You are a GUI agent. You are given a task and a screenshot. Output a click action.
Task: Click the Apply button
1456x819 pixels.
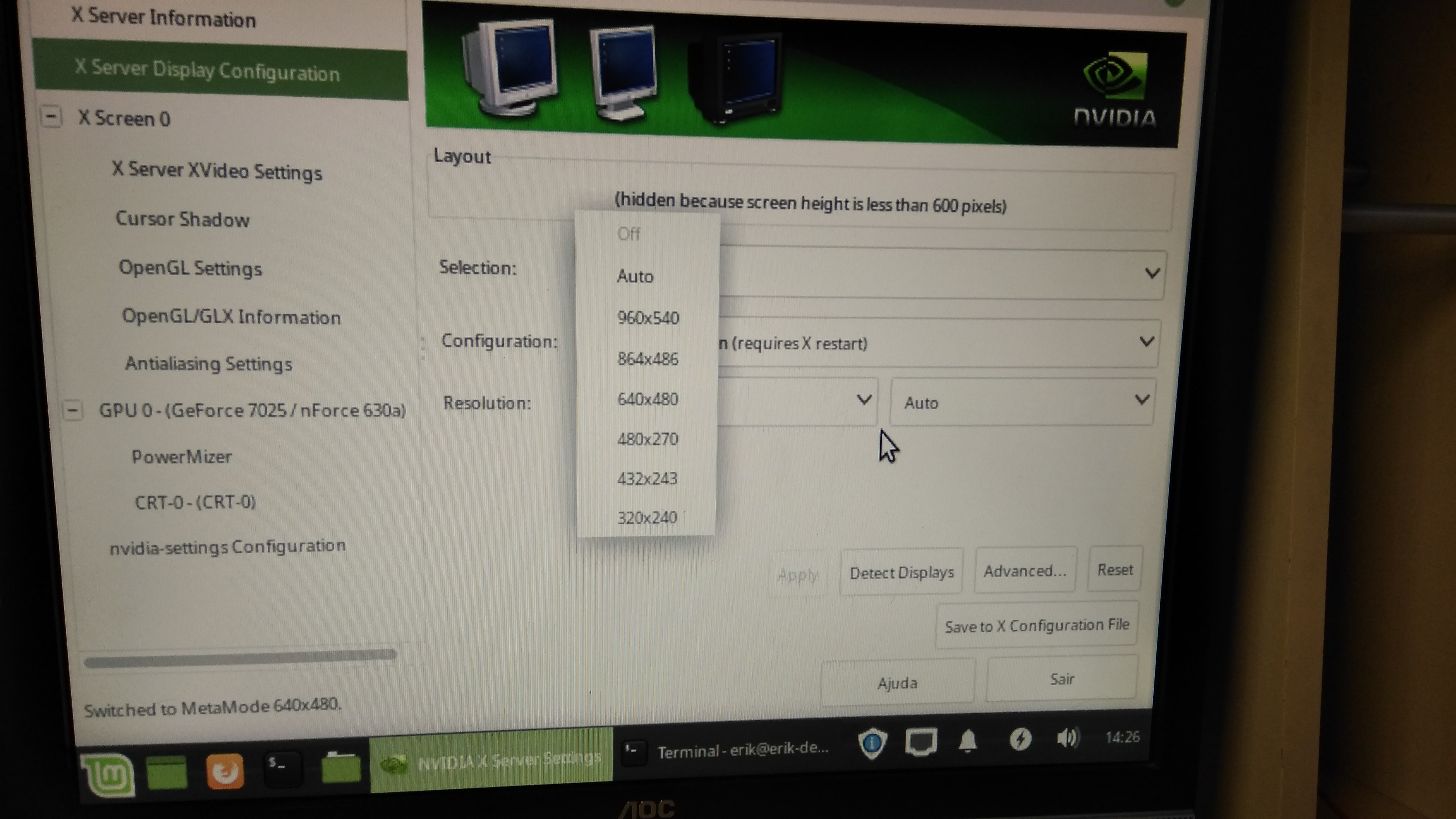point(798,575)
